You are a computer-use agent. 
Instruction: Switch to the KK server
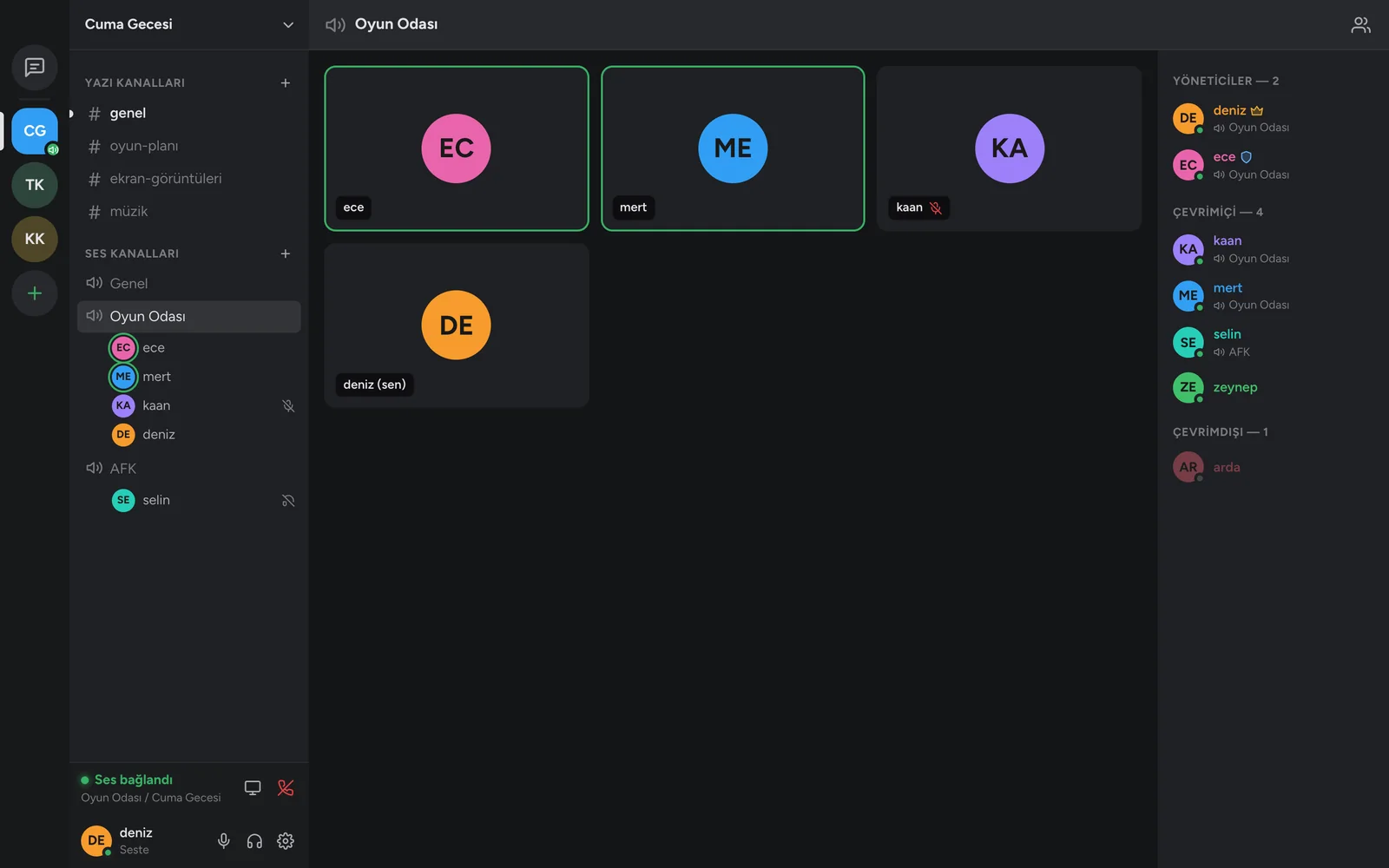(35, 239)
